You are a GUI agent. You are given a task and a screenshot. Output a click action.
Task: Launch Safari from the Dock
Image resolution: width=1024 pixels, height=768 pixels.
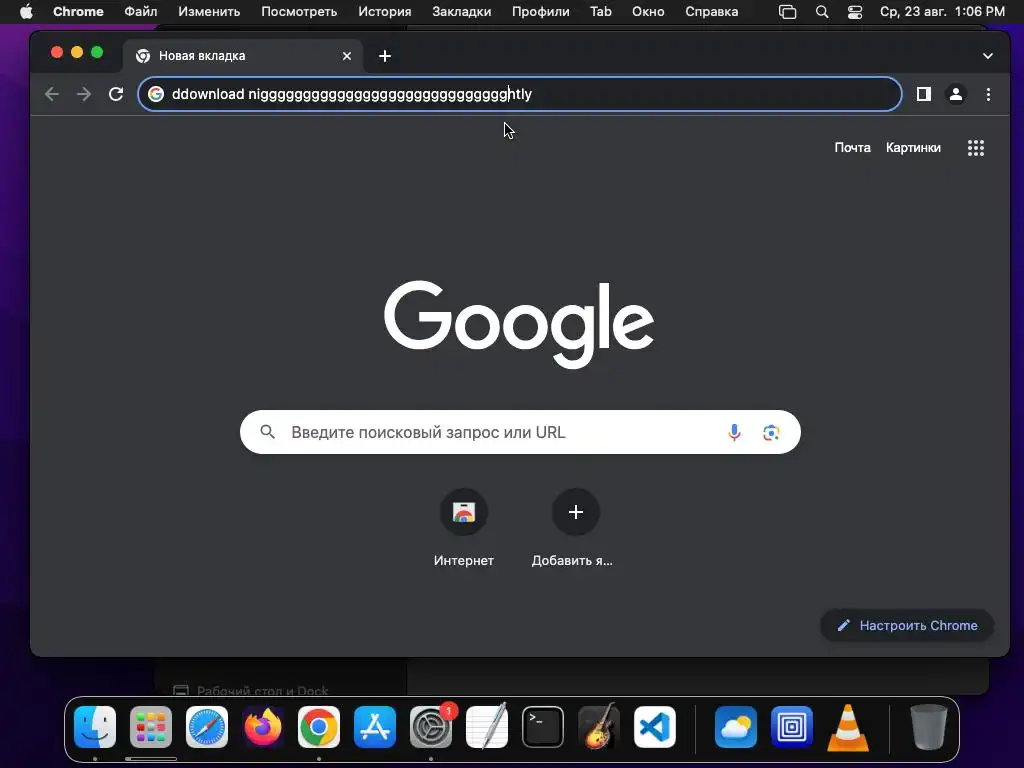click(x=207, y=727)
